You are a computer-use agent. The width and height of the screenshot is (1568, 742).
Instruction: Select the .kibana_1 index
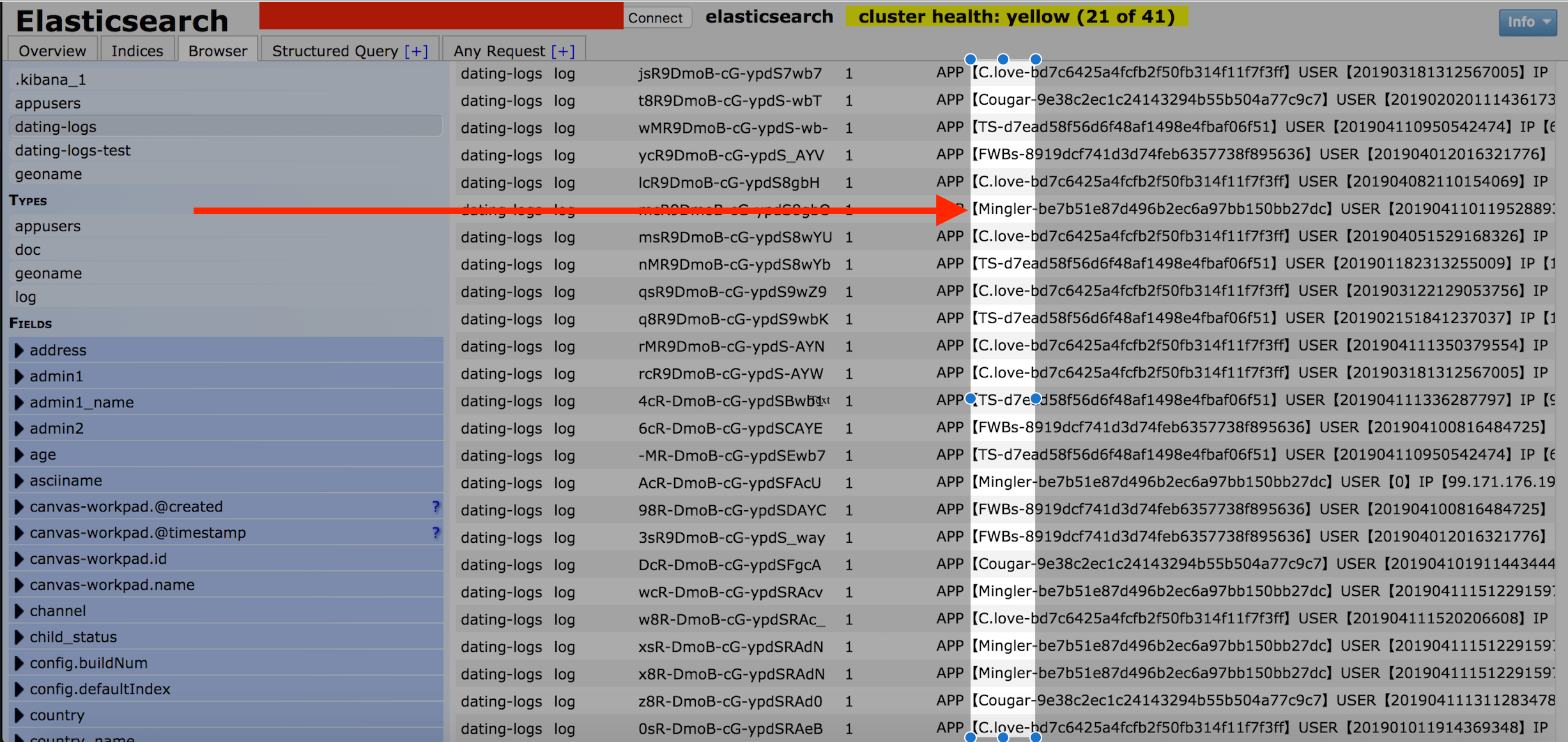click(226, 79)
